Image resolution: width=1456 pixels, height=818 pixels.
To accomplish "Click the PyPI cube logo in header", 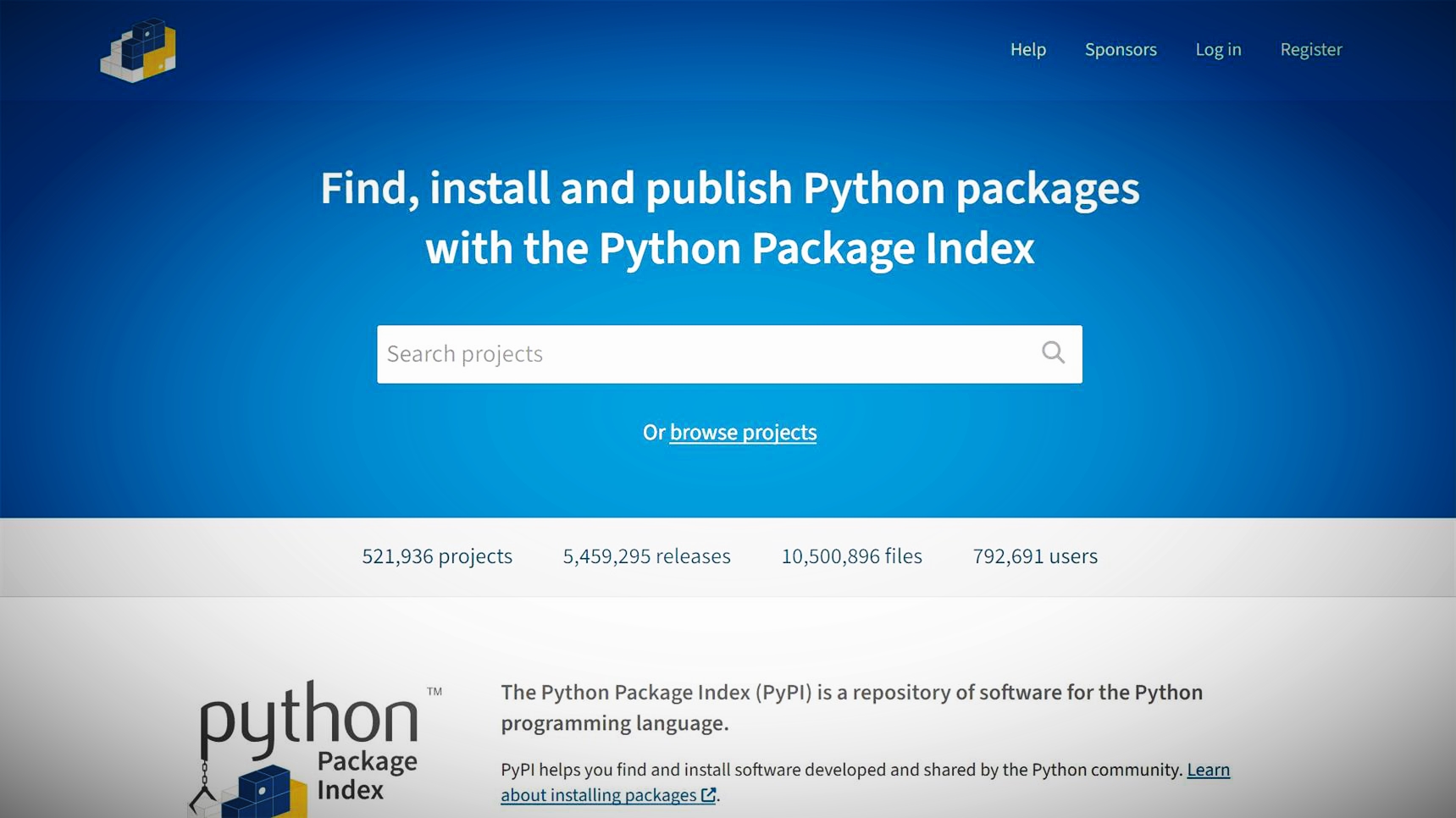I will [x=138, y=50].
